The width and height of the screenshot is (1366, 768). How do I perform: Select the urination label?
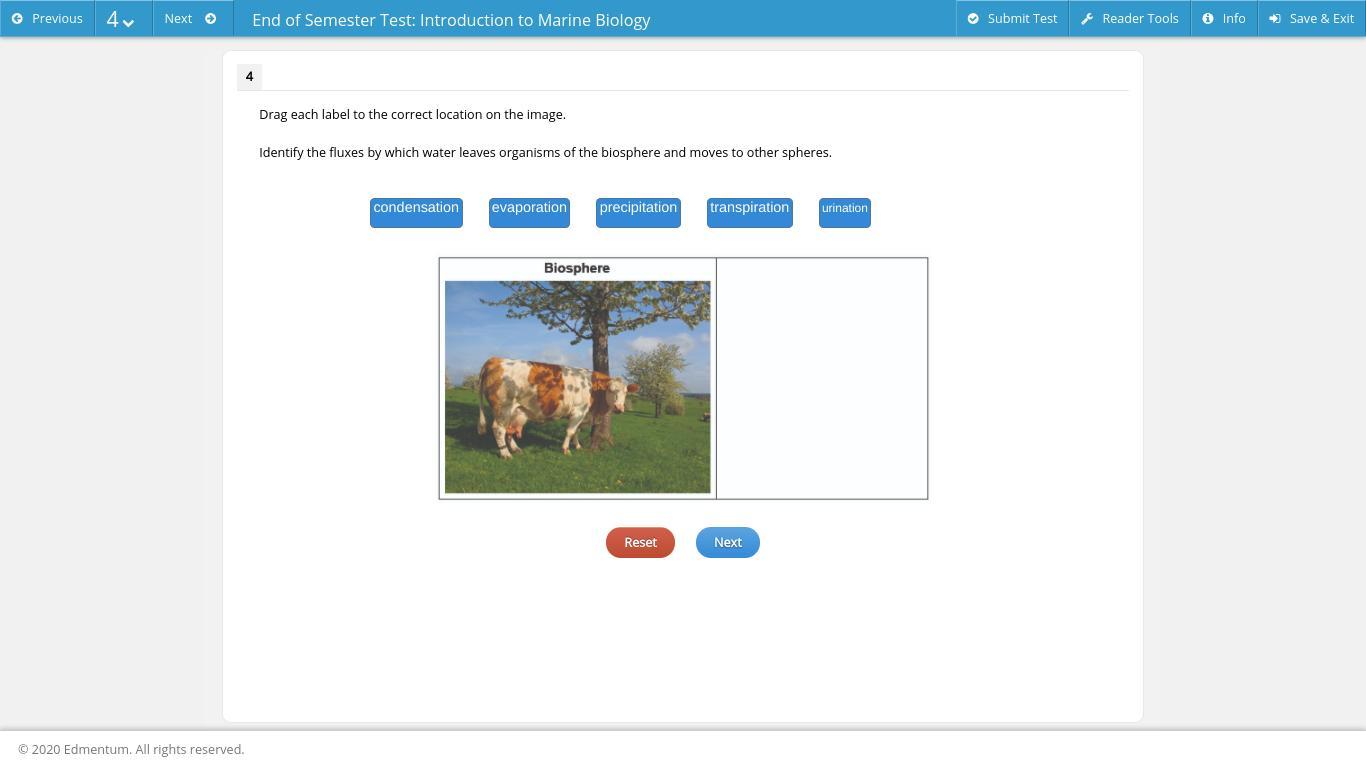(844, 212)
